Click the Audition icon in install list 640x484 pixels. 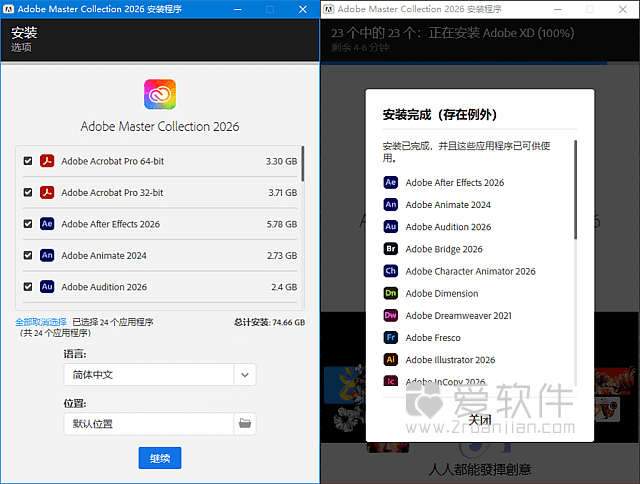point(47,286)
